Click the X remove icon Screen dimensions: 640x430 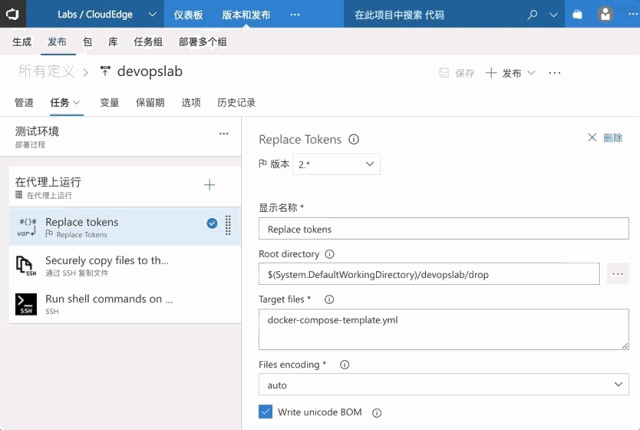(x=592, y=137)
